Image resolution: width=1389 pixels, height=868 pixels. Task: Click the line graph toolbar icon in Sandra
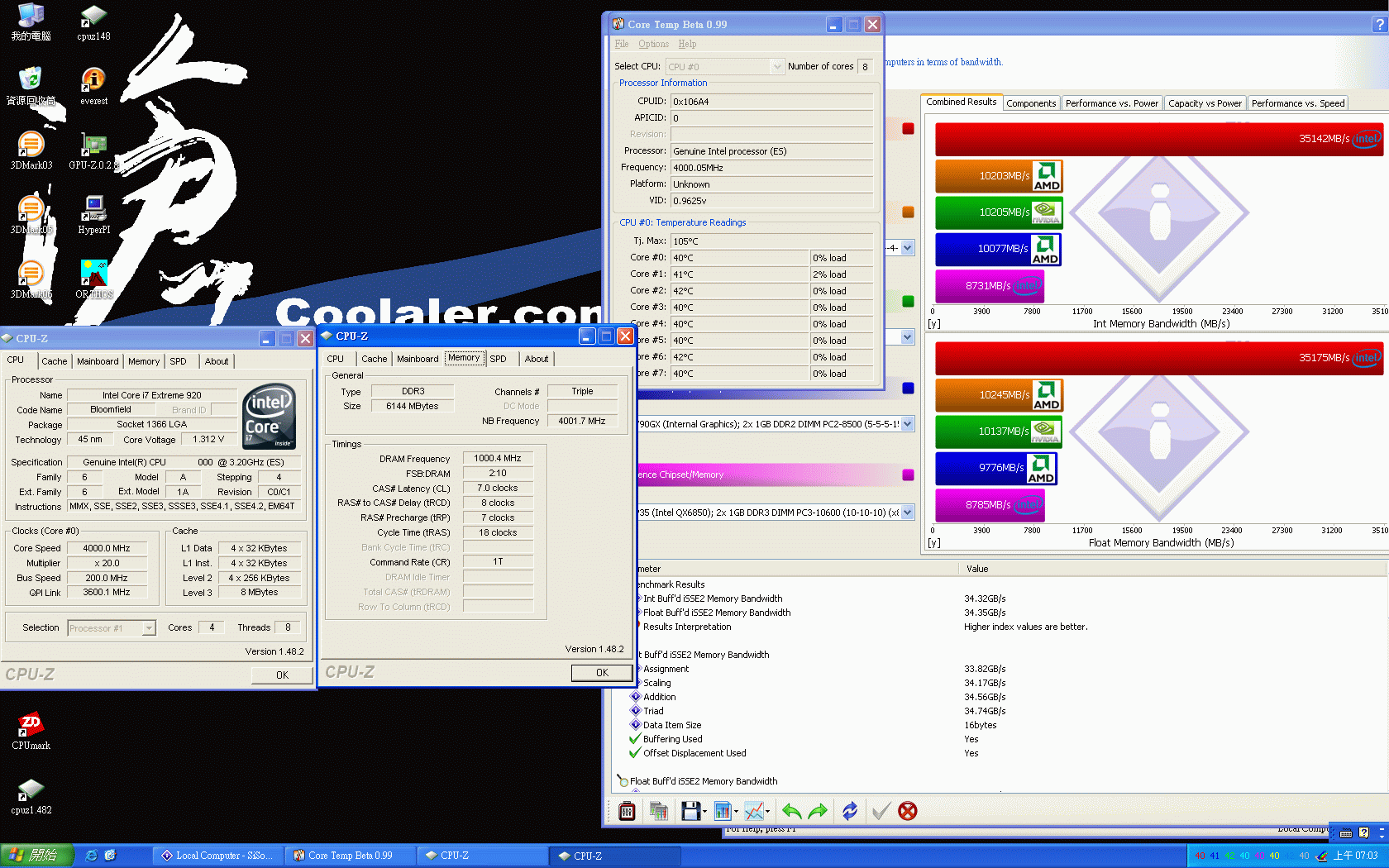tap(754, 811)
